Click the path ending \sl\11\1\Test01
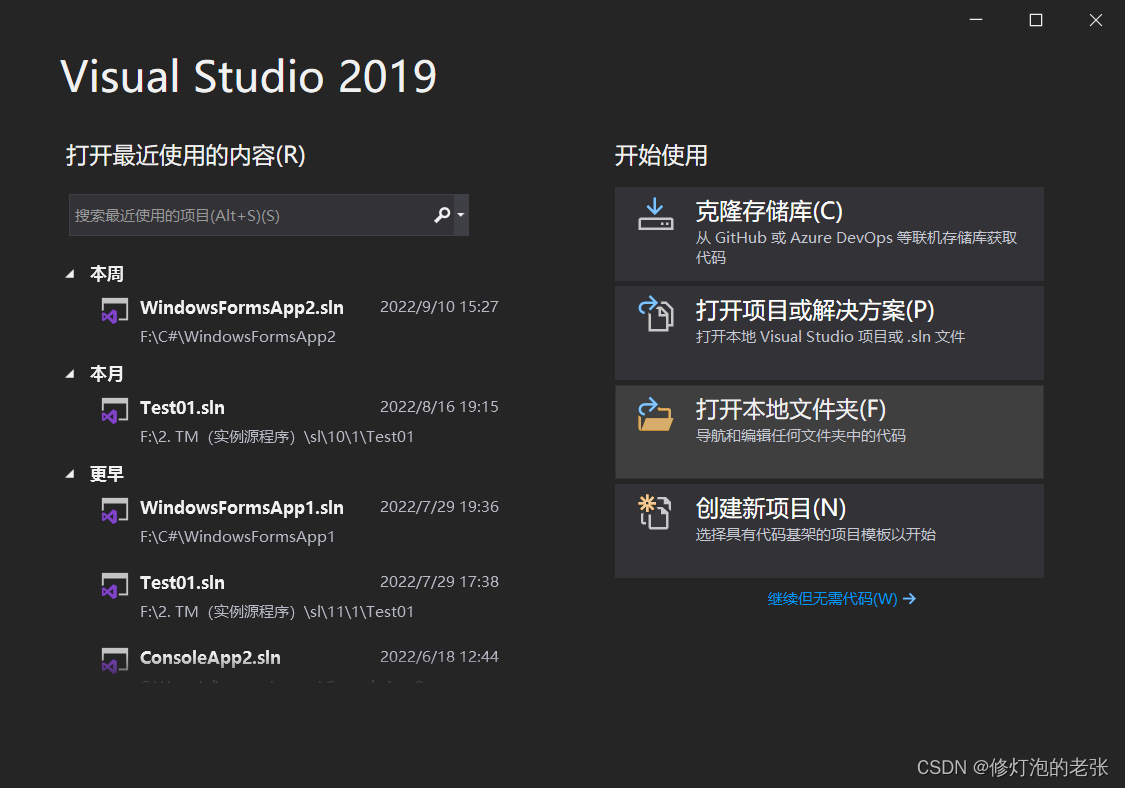This screenshot has width=1125, height=788. (x=276, y=611)
